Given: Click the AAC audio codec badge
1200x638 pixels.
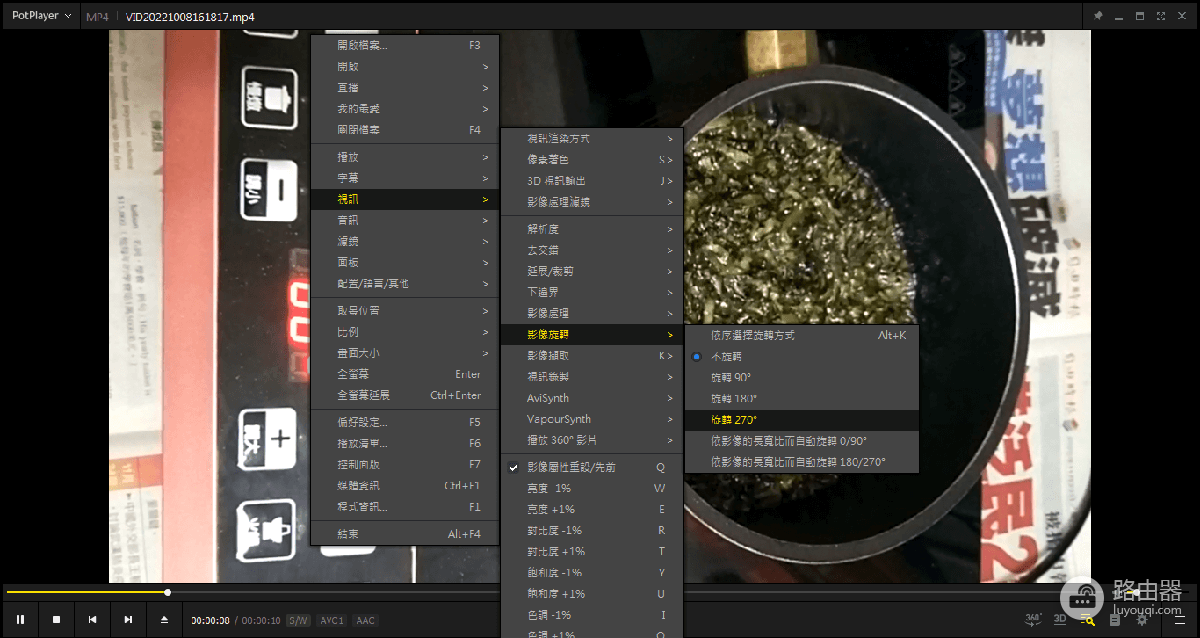Looking at the screenshot, I should pyautogui.click(x=366, y=621).
